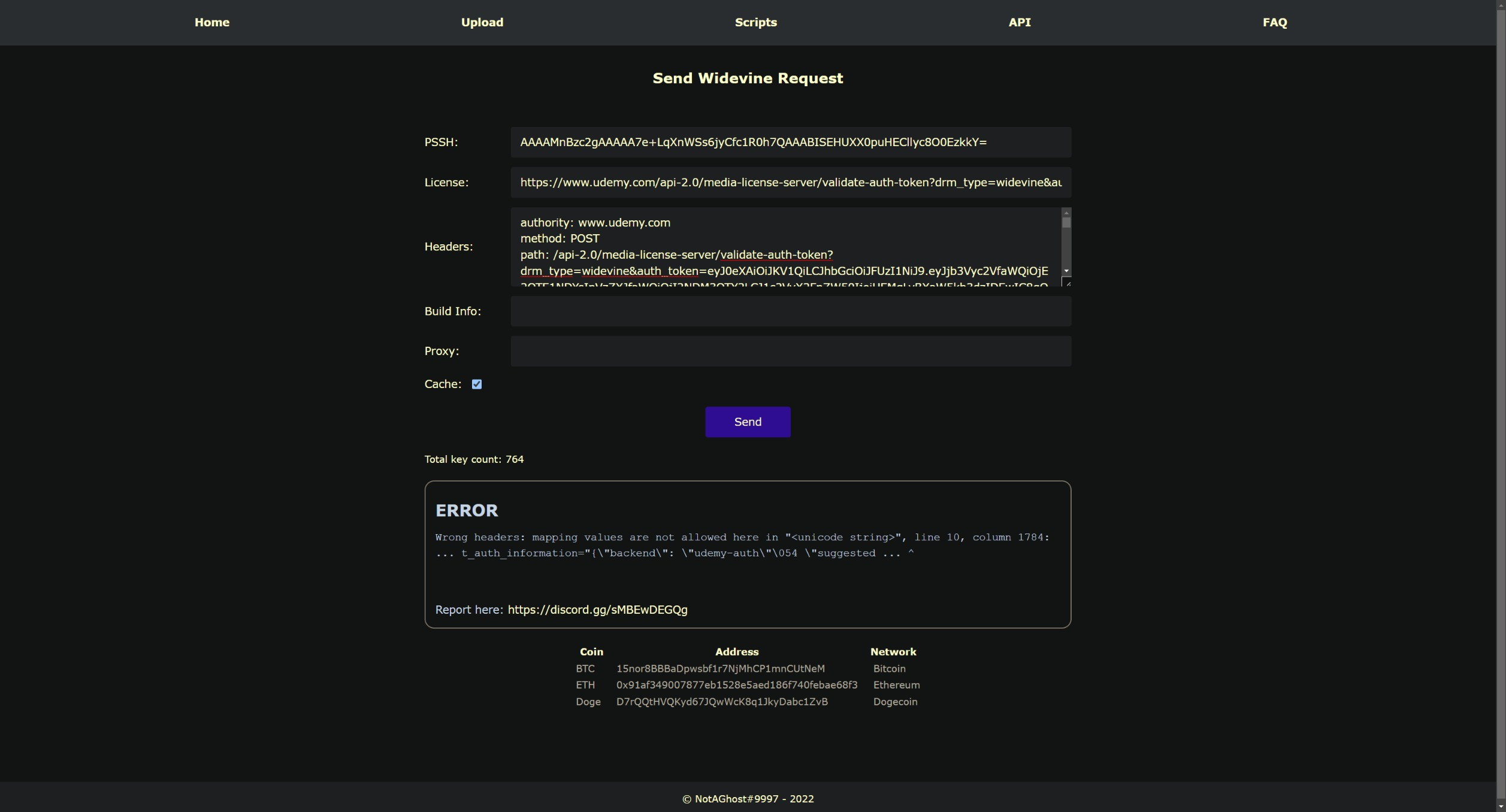Click the PSSH label
Image resolution: width=1506 pixels, height=812 pixels.
[441, 142]
